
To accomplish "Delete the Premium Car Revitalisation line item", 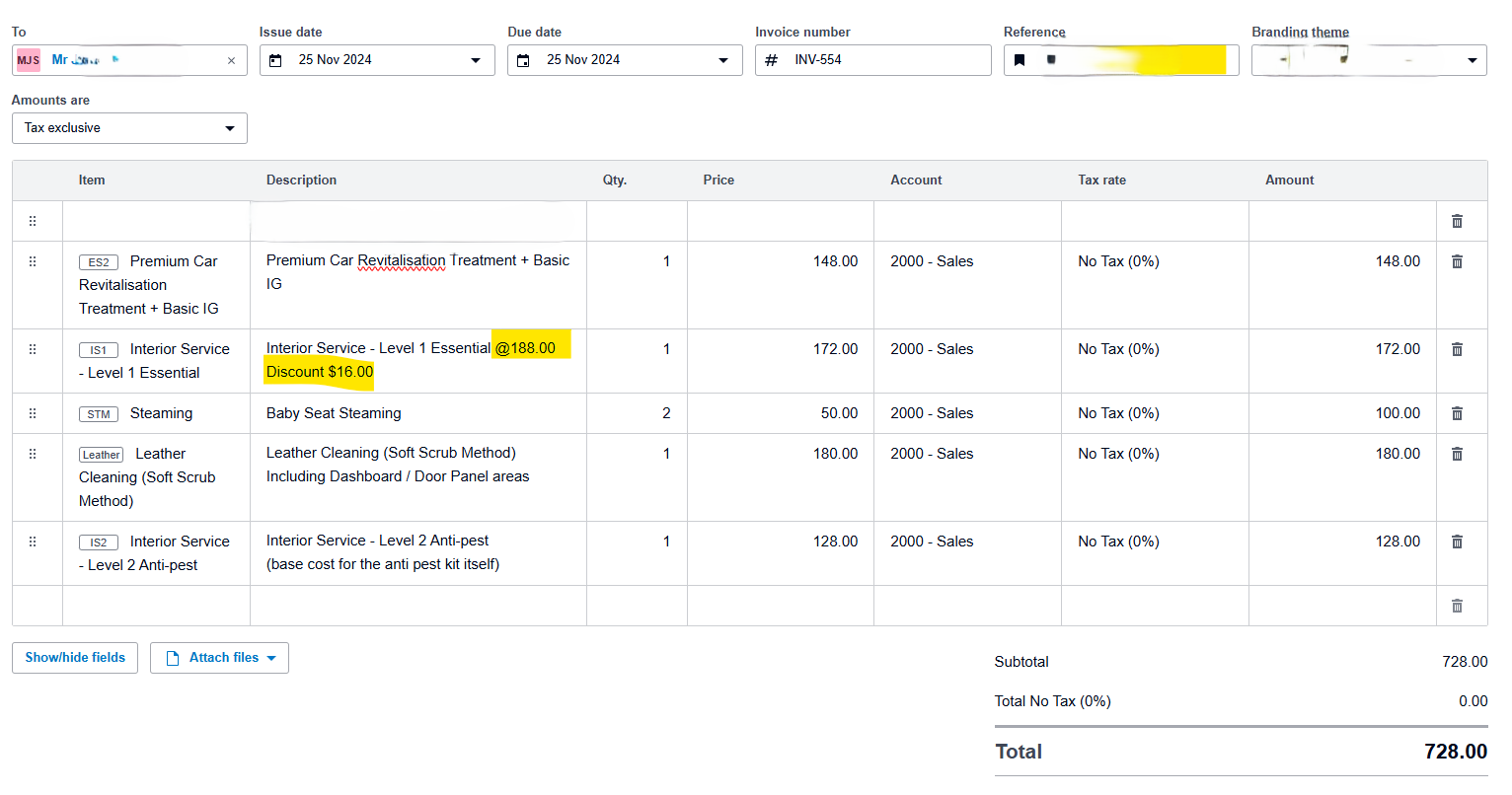I will (x=1457, y=261).
